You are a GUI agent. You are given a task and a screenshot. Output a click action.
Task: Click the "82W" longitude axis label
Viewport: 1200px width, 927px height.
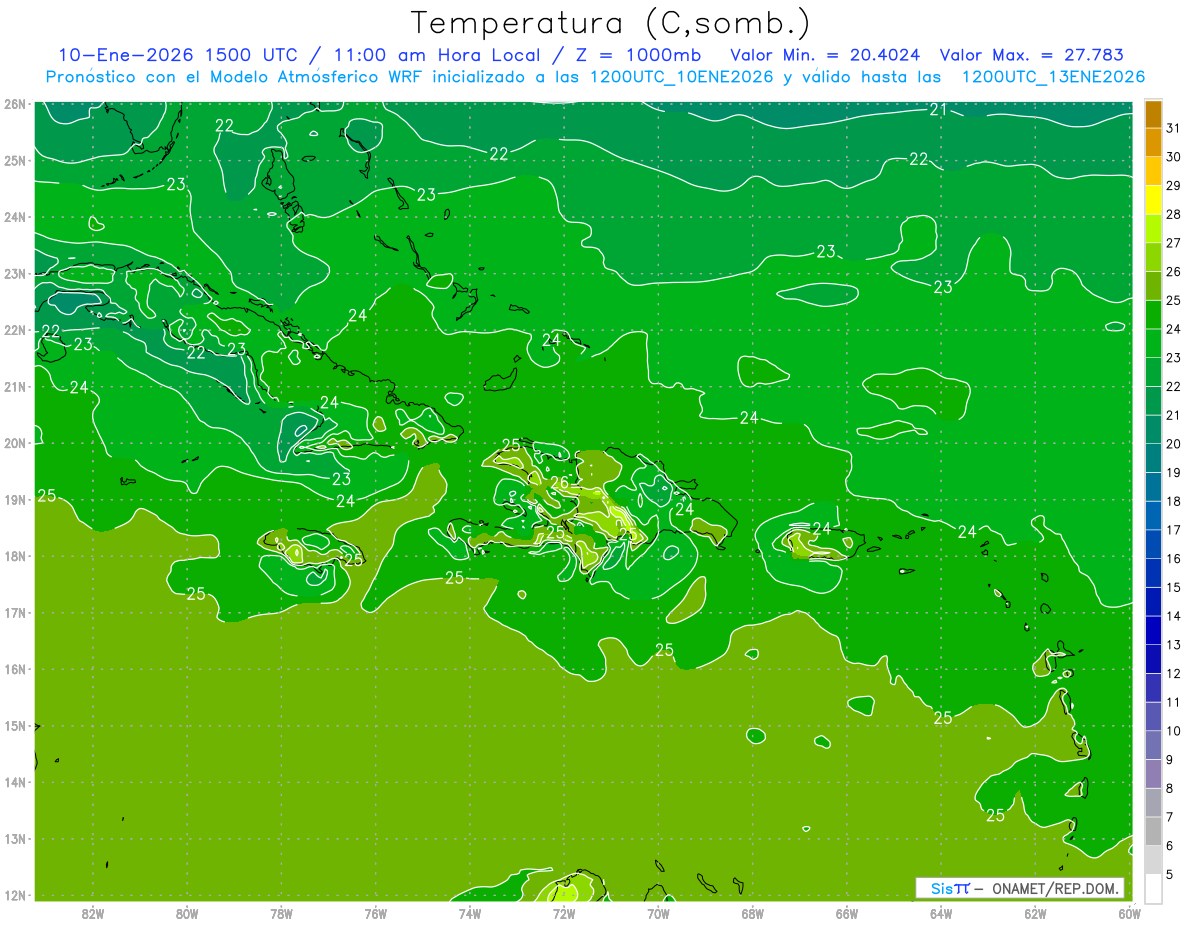93,913
